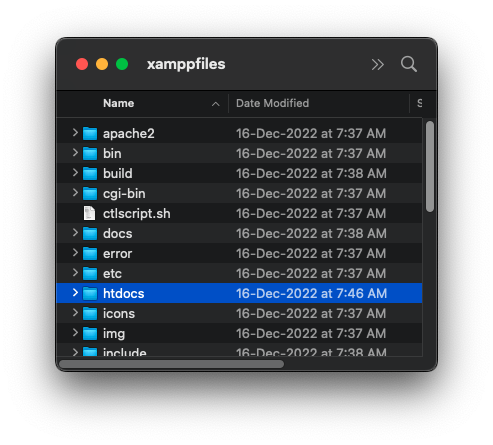The width and height of the screenshot is (493, 445).
Task: Click the apache2 folder icon
Action: tap(90, 133)
